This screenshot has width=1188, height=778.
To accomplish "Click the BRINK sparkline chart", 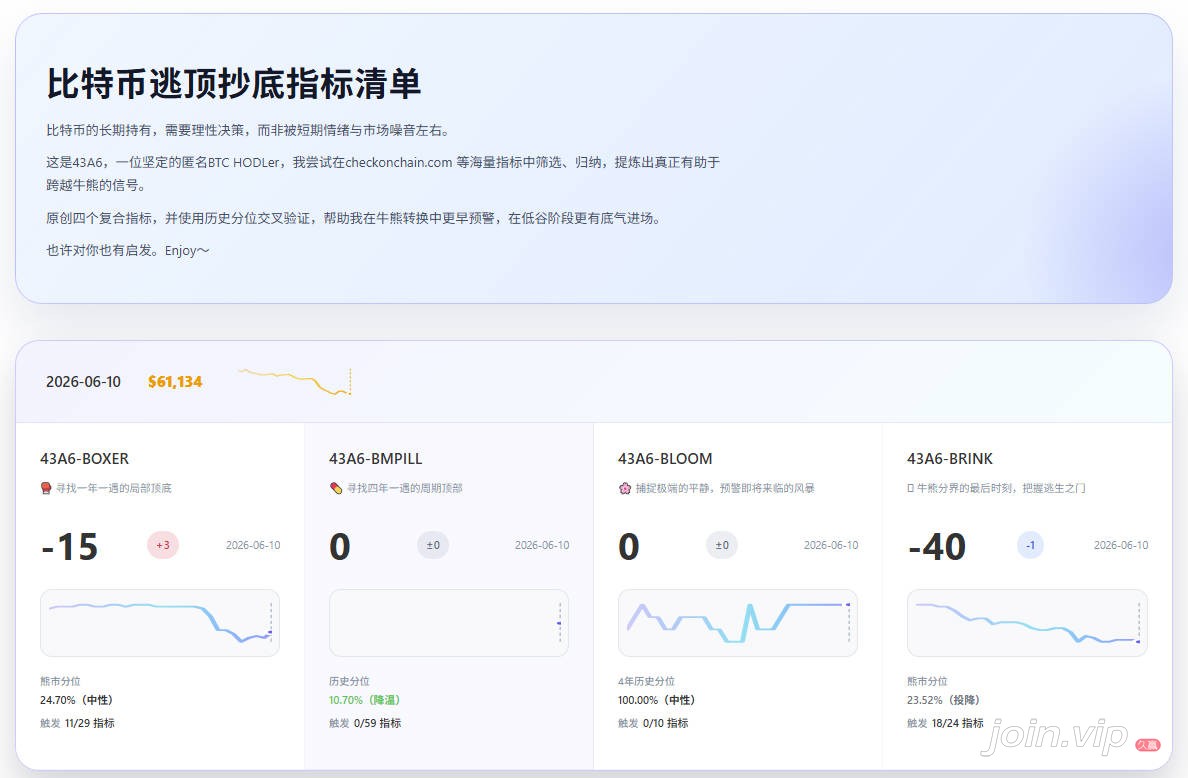I will (1027, 623).
